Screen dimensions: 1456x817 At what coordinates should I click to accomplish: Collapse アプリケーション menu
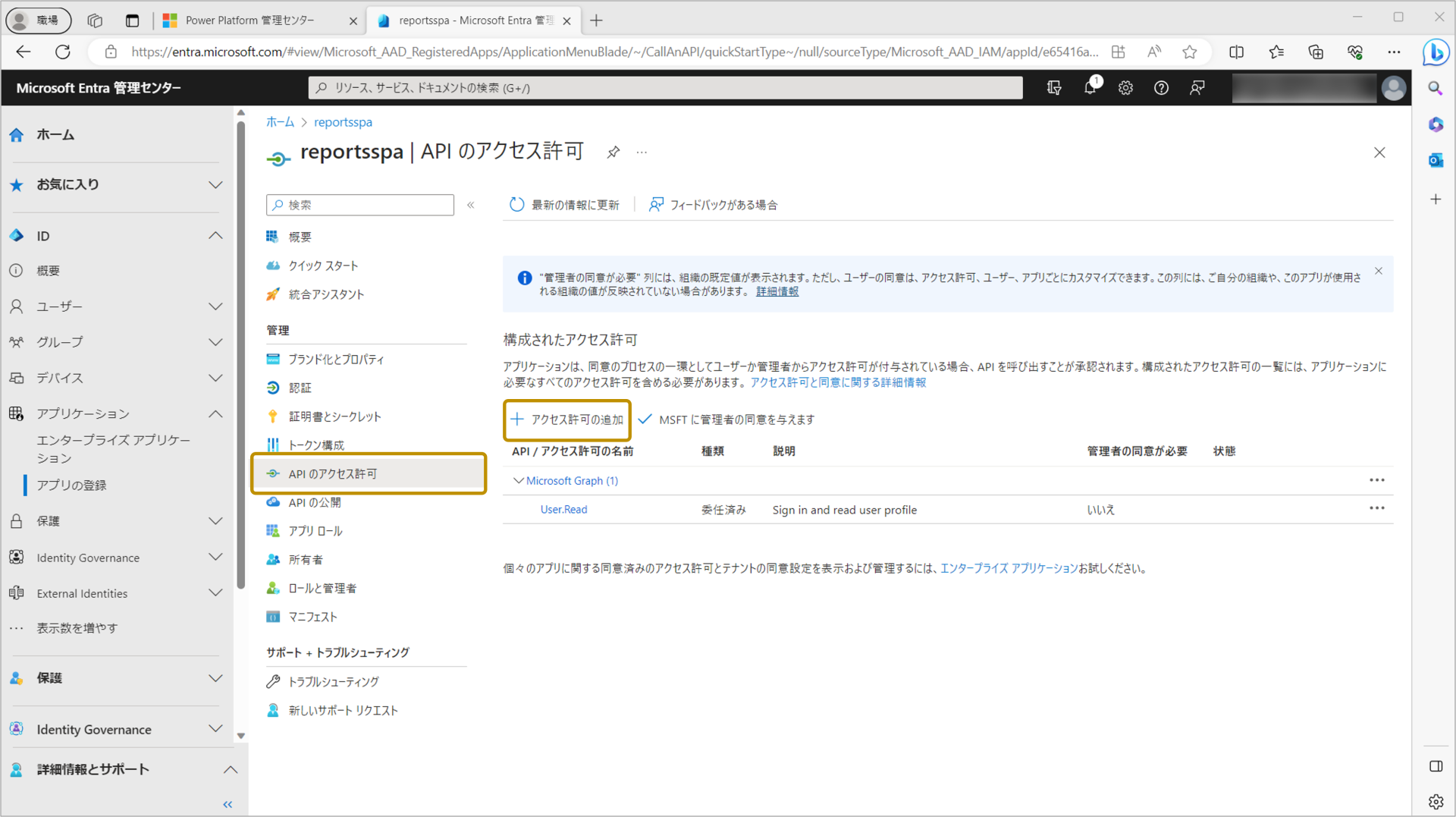click(x=215, y=413)
